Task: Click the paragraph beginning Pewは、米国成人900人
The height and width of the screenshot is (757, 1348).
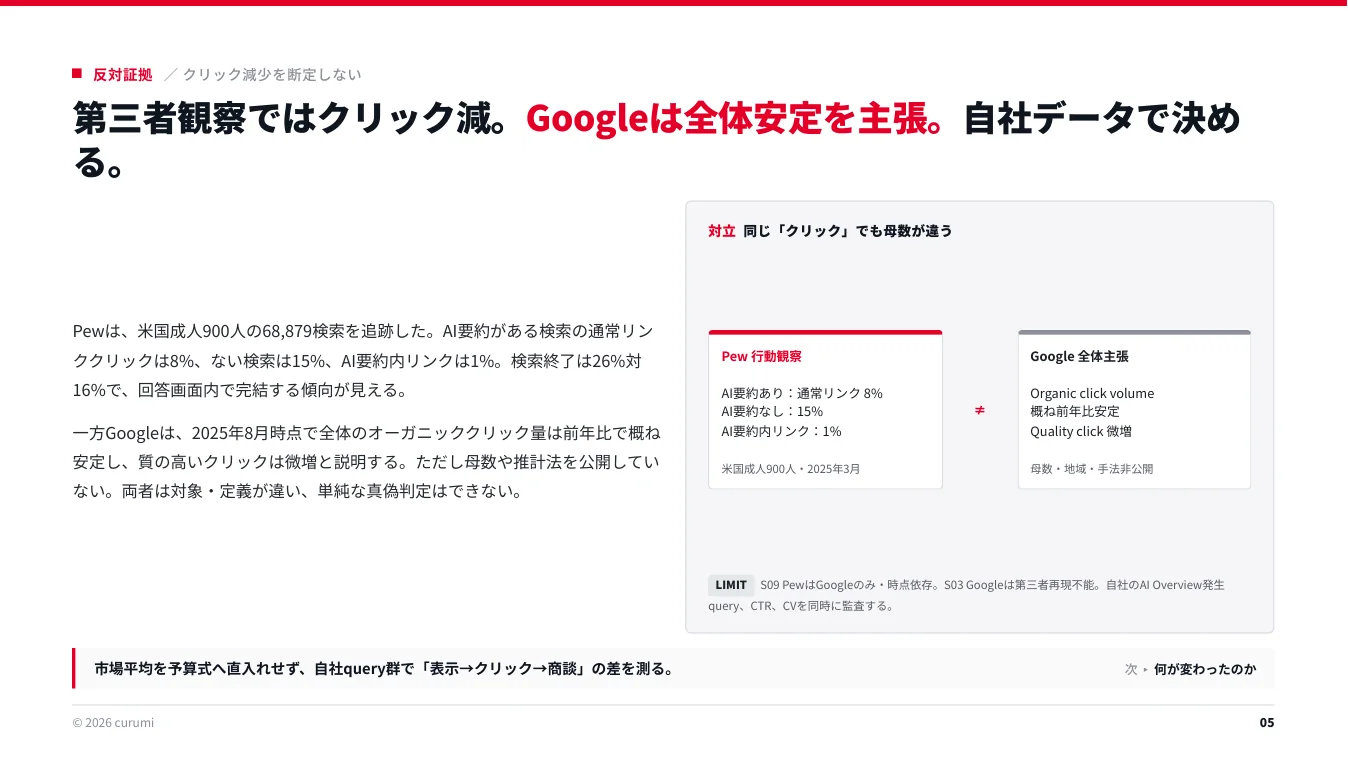Action: (x=364, y=360)
